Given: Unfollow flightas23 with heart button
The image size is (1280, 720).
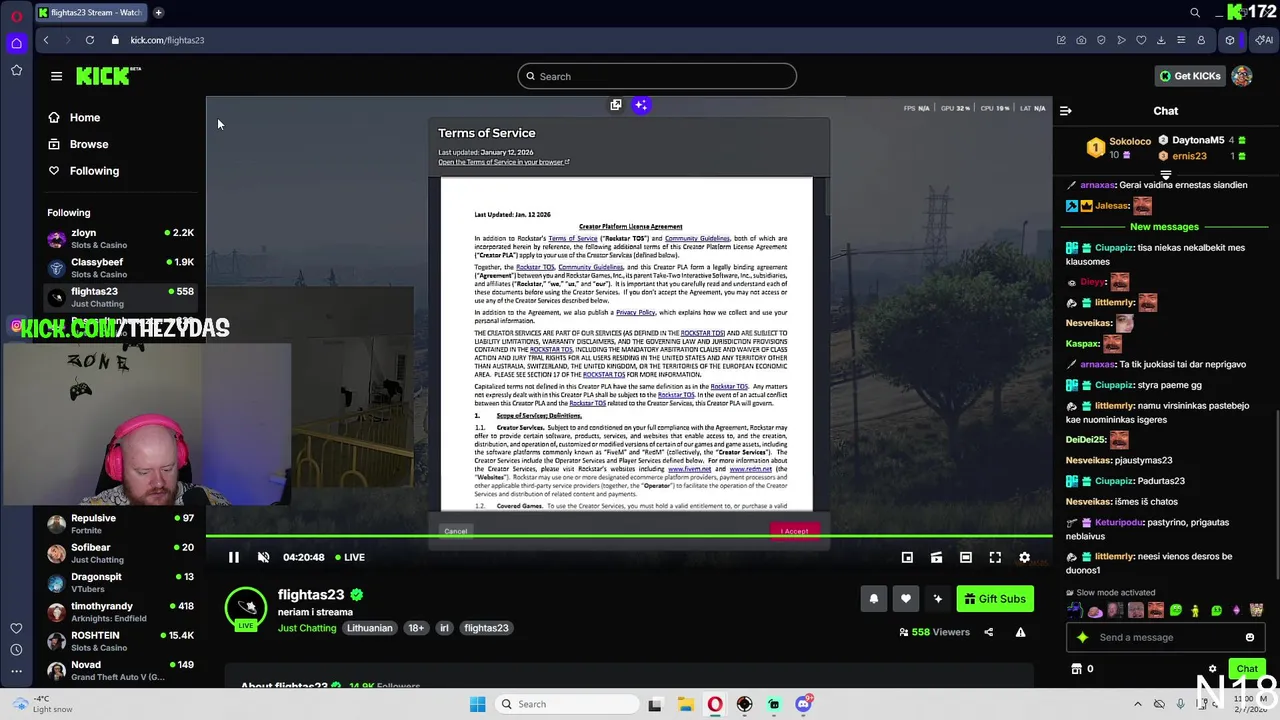Looking at the screenshot, I should (x=905, y=598).
